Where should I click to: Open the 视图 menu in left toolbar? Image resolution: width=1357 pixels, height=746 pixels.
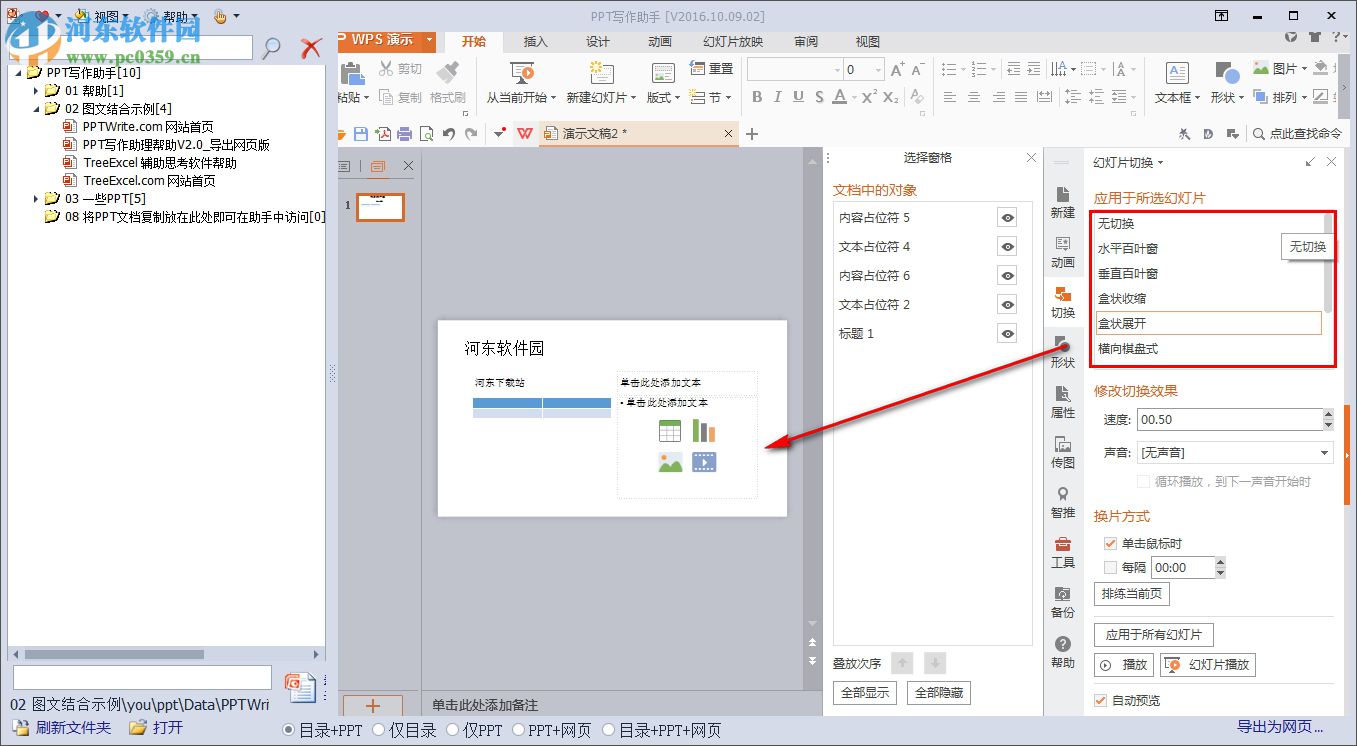tap(107, 17)
